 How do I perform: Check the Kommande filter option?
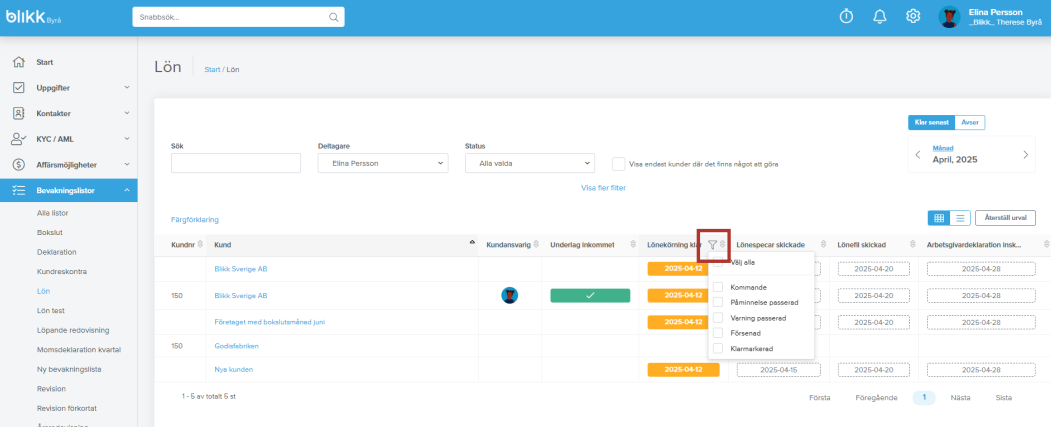point(718,287)
